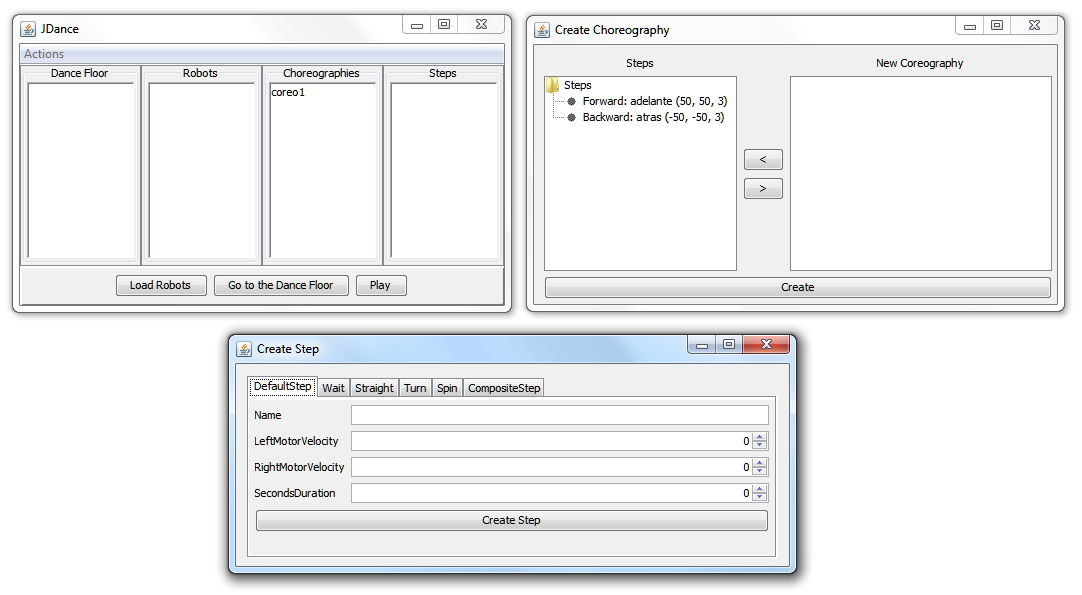Decrease SecondsDuration with down arrow

pos(760,497)
